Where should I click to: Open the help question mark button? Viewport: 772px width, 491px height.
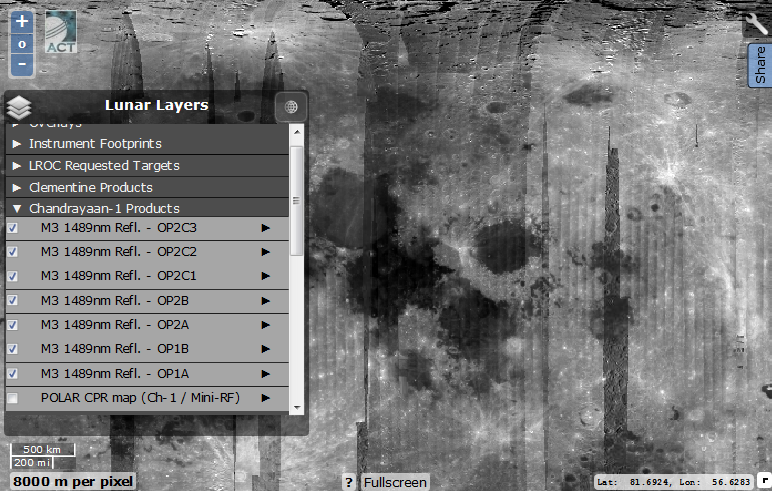pos(349,482)
